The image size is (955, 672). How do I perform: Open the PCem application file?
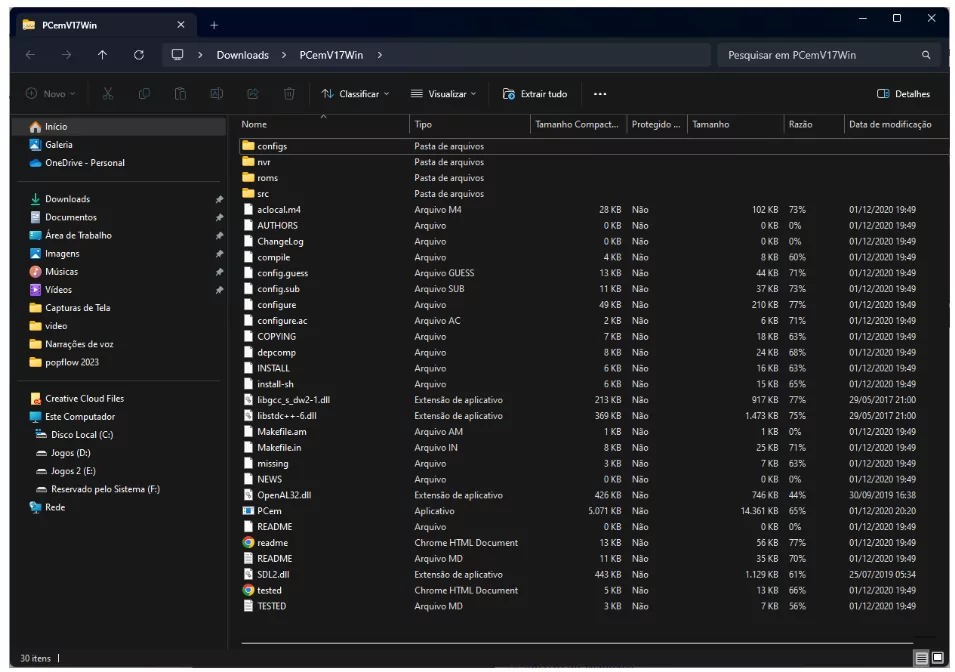(x=269, y=511)
